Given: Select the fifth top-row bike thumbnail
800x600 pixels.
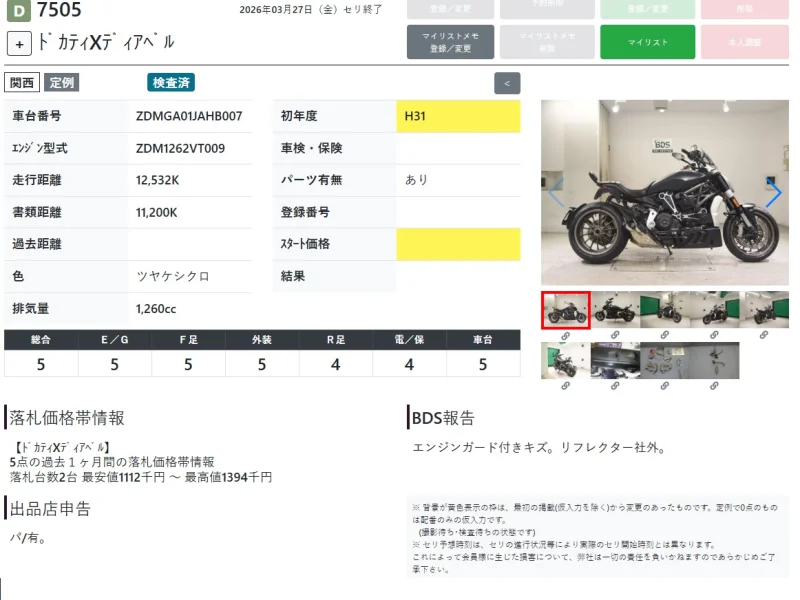Looking at the screenshot, I should tap(764, 310).
